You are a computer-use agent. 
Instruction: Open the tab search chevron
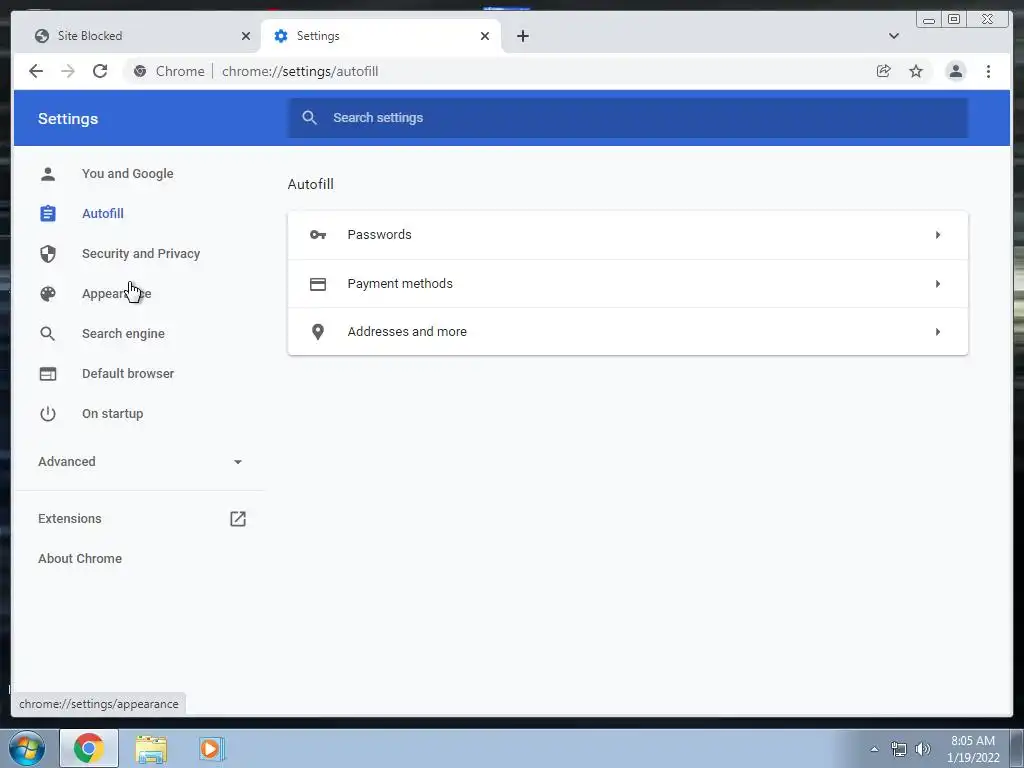[x=894, y=36]
